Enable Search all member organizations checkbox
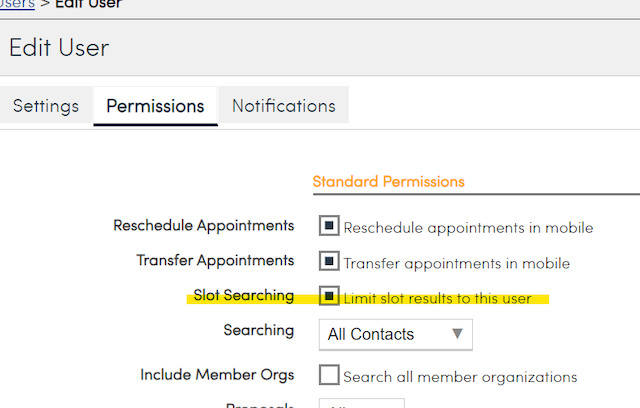Image resolution: width=640 pixels, height=408 pixels. pos(329,376)
